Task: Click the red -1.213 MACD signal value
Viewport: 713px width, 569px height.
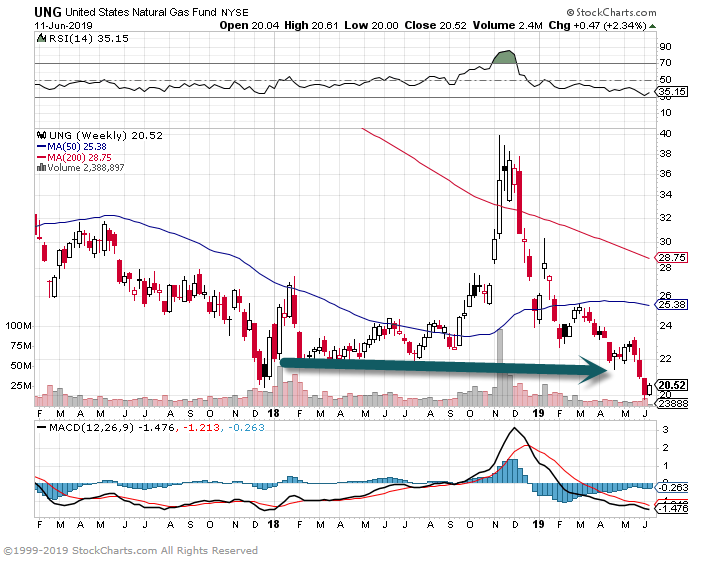Action: [x=201, y=428]
